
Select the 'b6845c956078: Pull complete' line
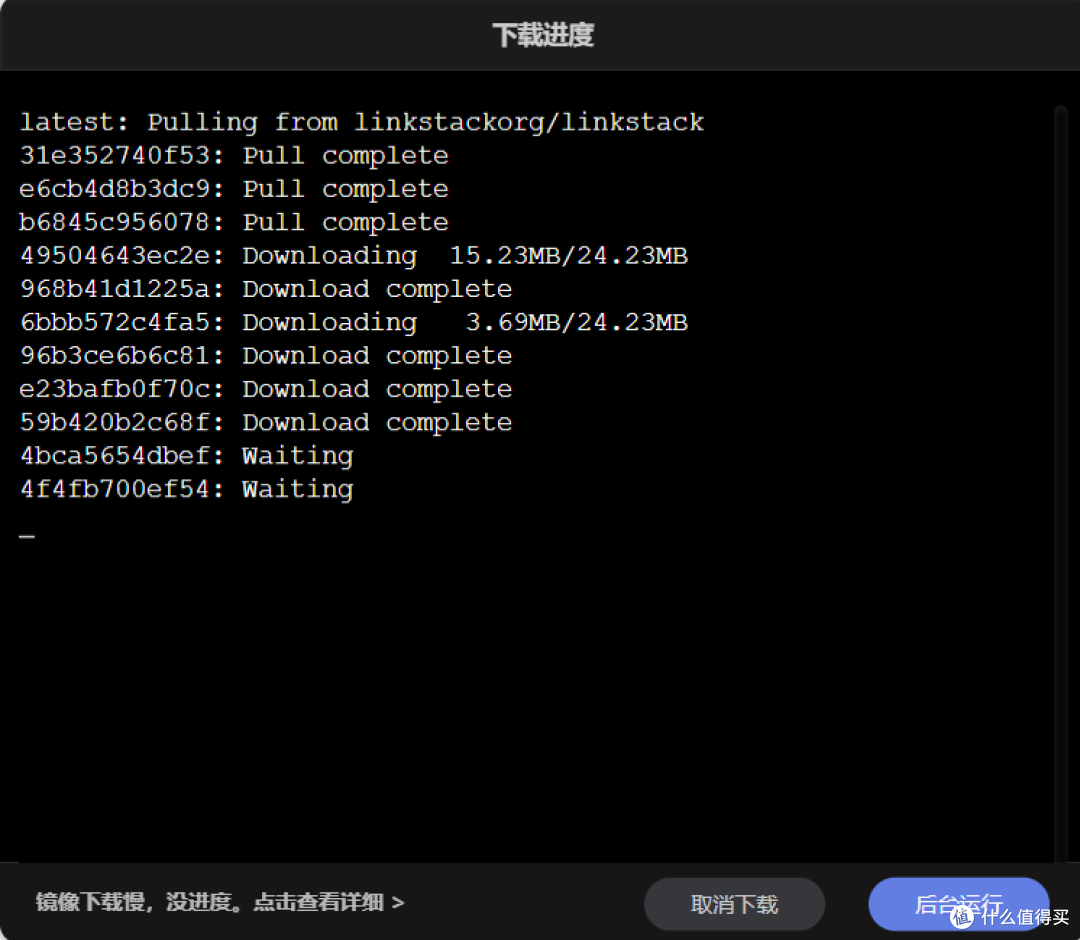(x=234, y=222)
